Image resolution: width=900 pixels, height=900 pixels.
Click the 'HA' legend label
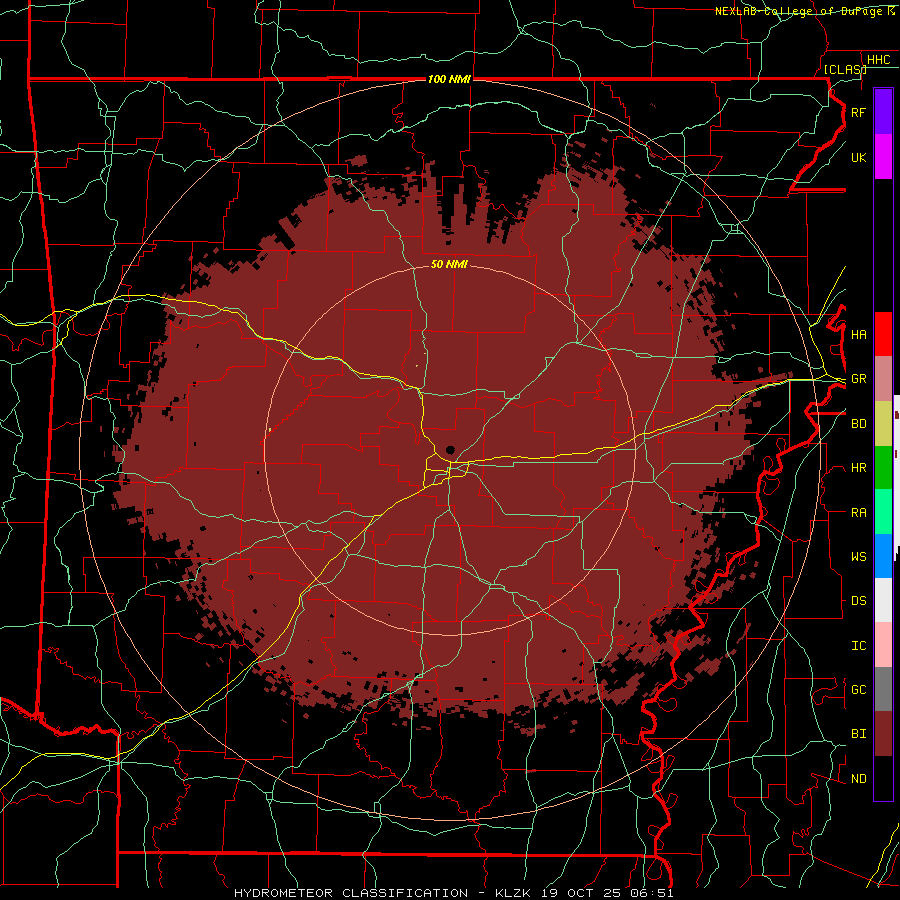tap(858, 335)
